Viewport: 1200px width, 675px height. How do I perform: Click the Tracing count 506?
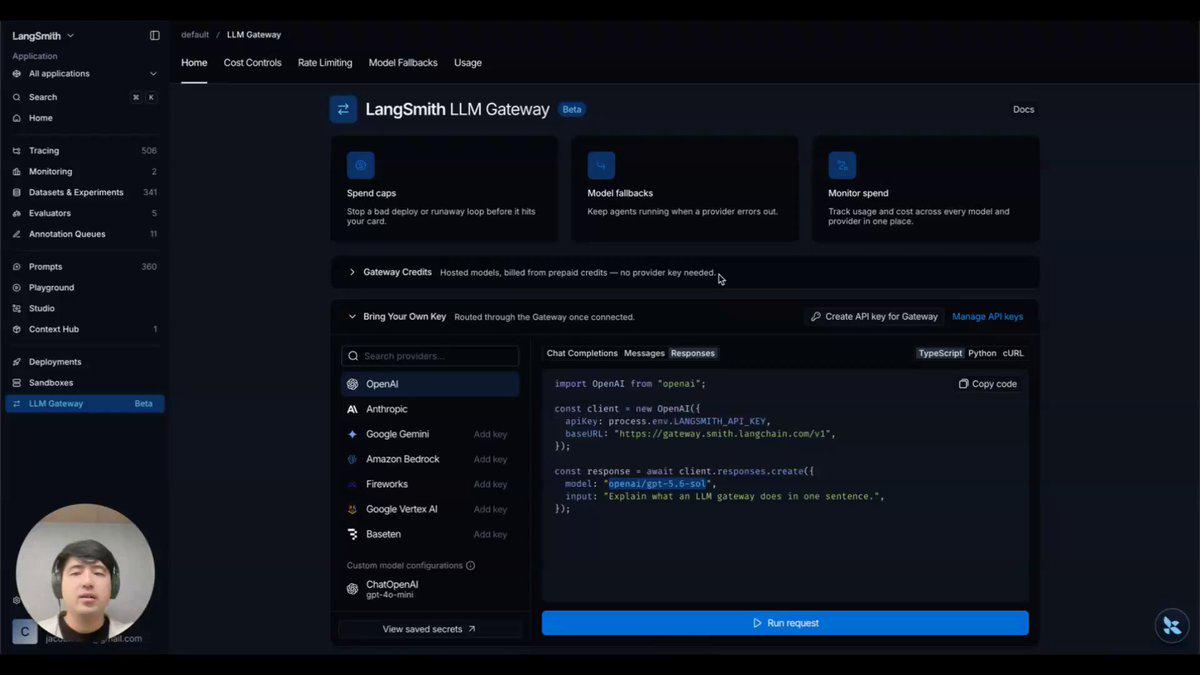tap(149, 151)
